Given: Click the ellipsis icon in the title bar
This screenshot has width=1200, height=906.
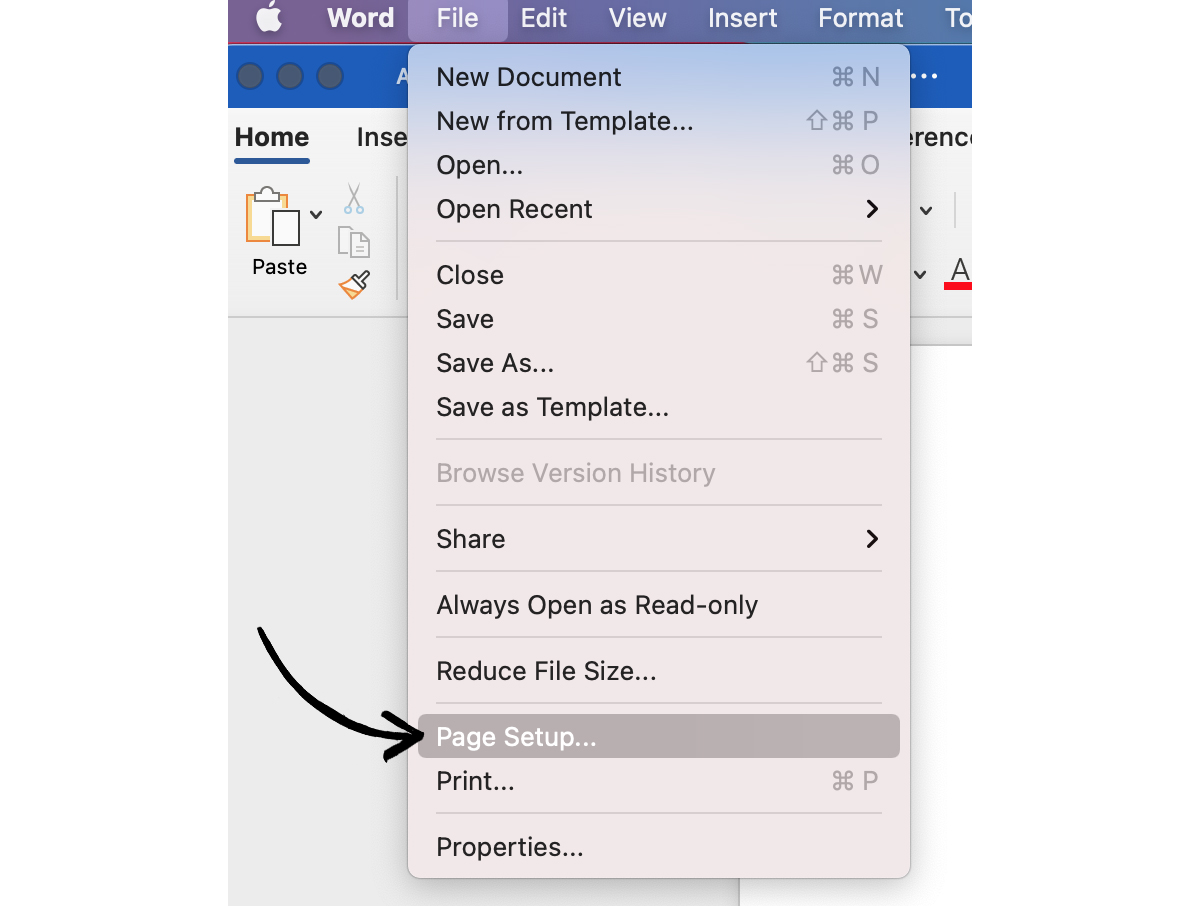Looking at the screenshot, I should [923, 76].
